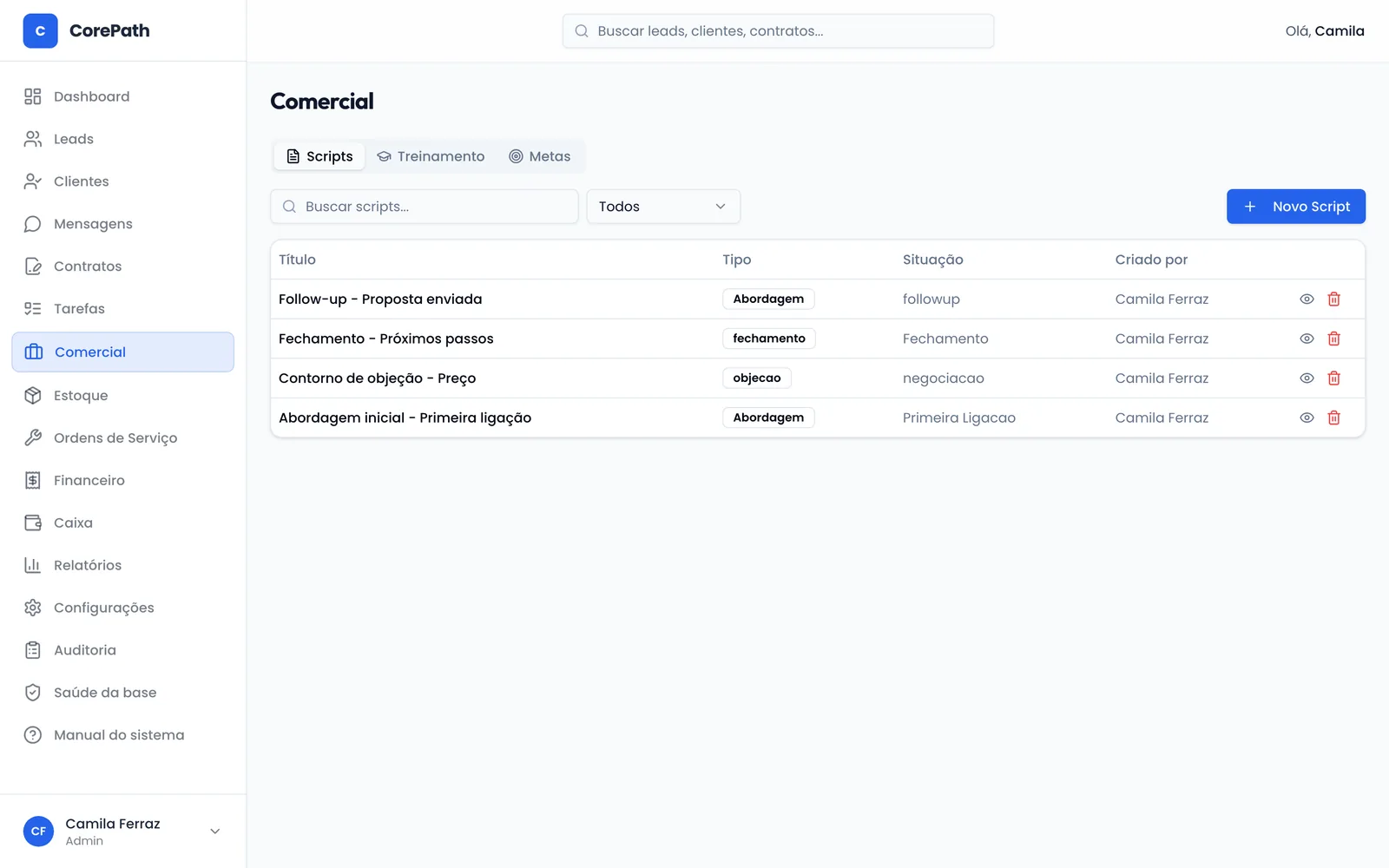Click the Manual do sistema help icon

tap(33, 735)
